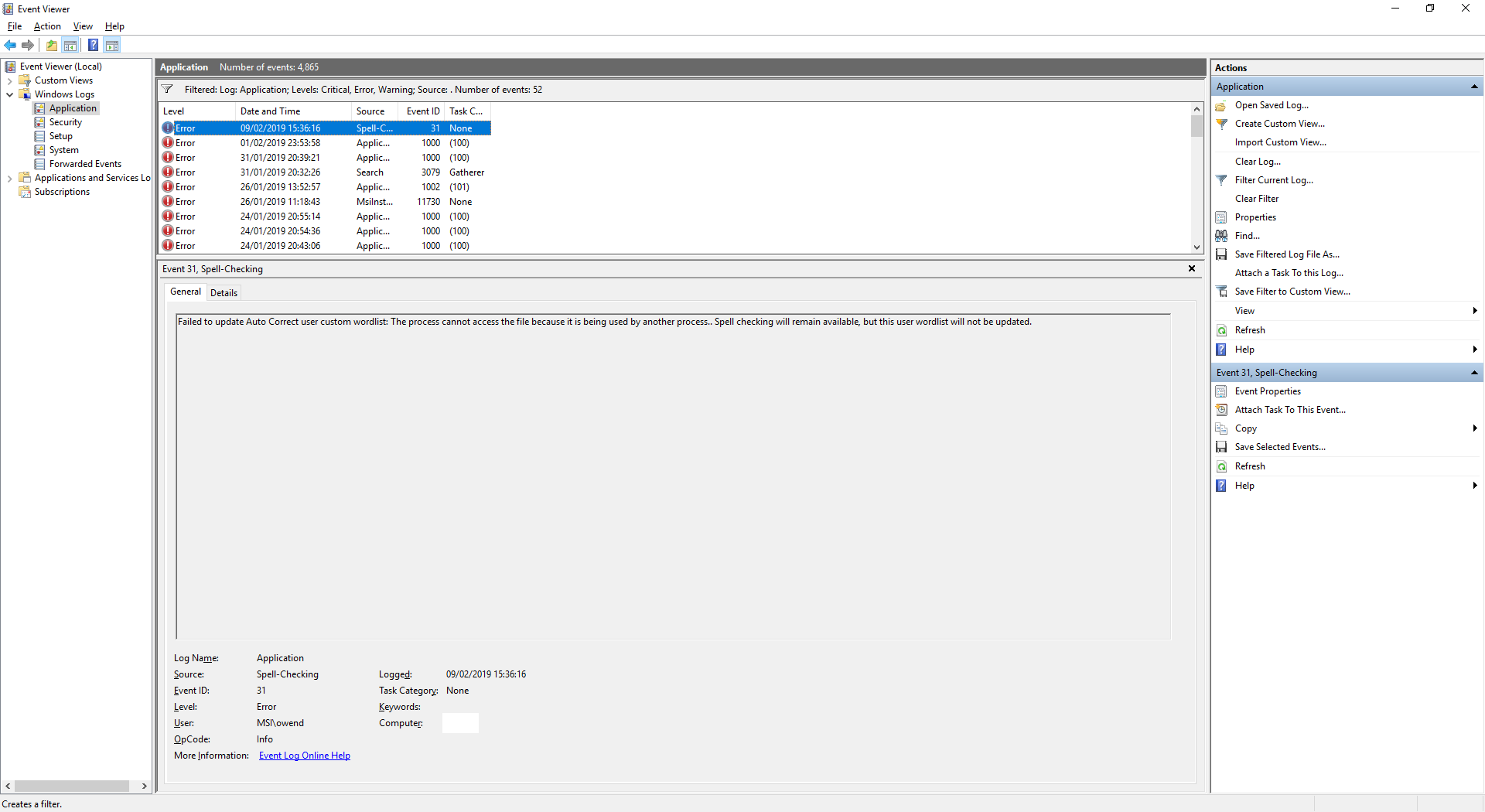Click the Event Properties icon

pos(1221,391)
